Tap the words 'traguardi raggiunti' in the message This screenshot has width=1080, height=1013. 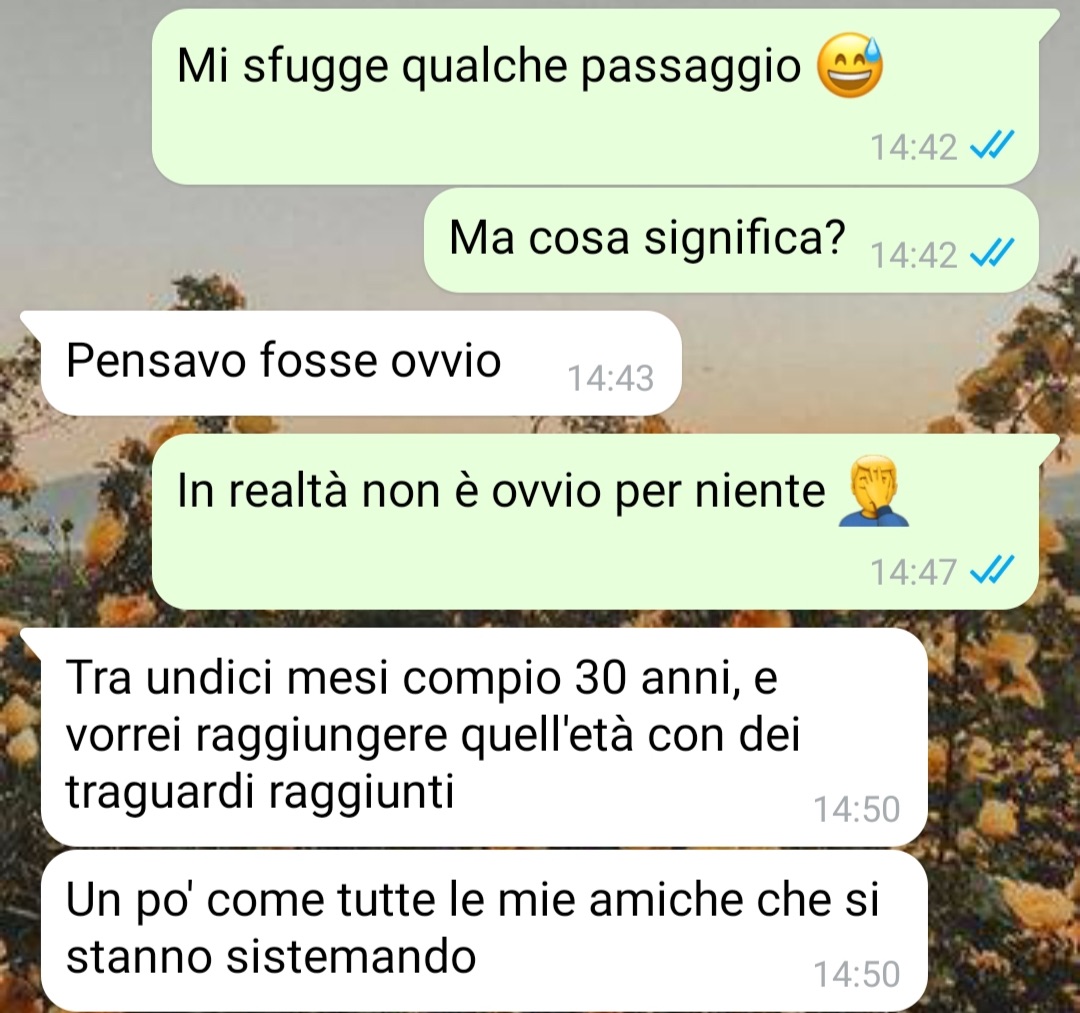tap(260, 793)
